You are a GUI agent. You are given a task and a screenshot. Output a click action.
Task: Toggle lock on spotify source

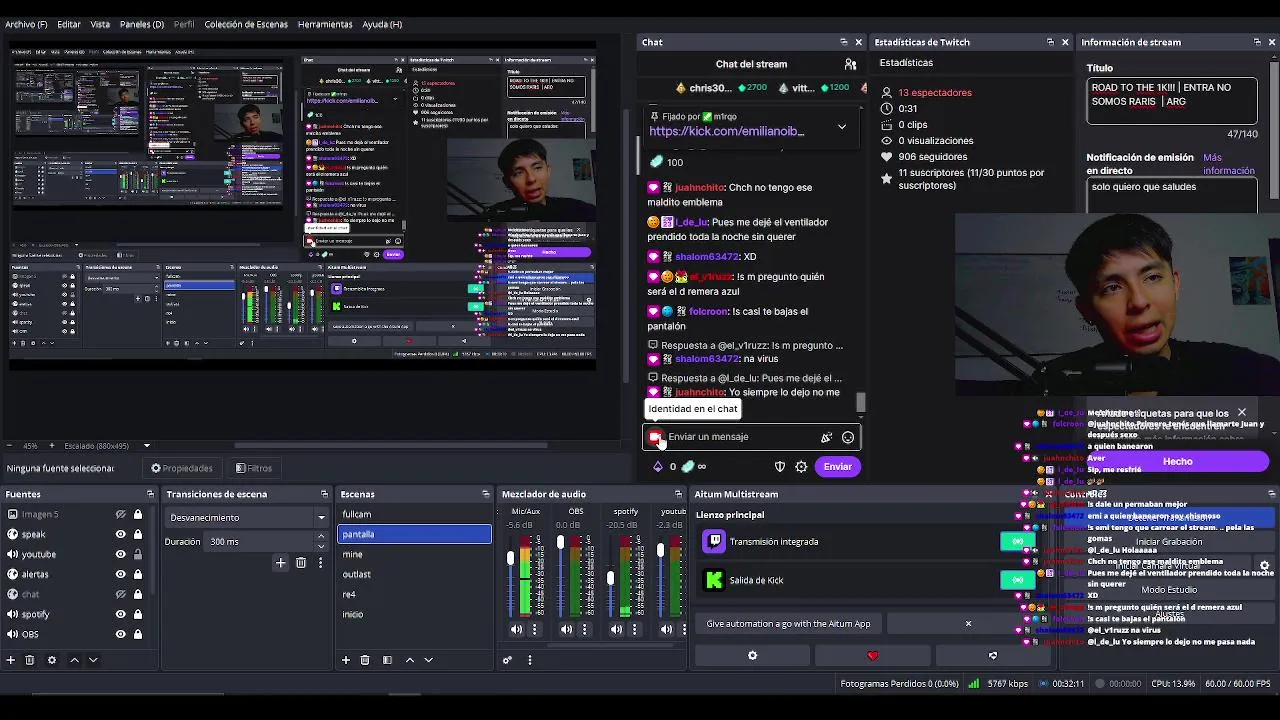coord(138,614)
